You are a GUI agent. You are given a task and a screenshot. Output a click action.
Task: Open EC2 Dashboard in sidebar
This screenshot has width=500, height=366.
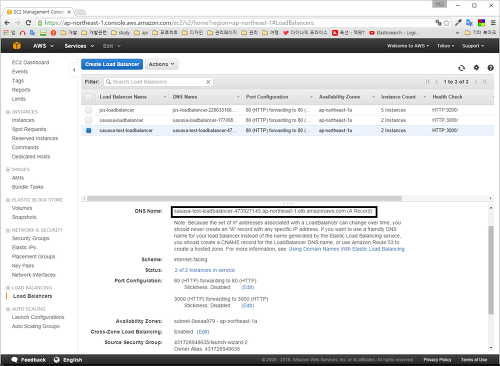pos(30,62)
